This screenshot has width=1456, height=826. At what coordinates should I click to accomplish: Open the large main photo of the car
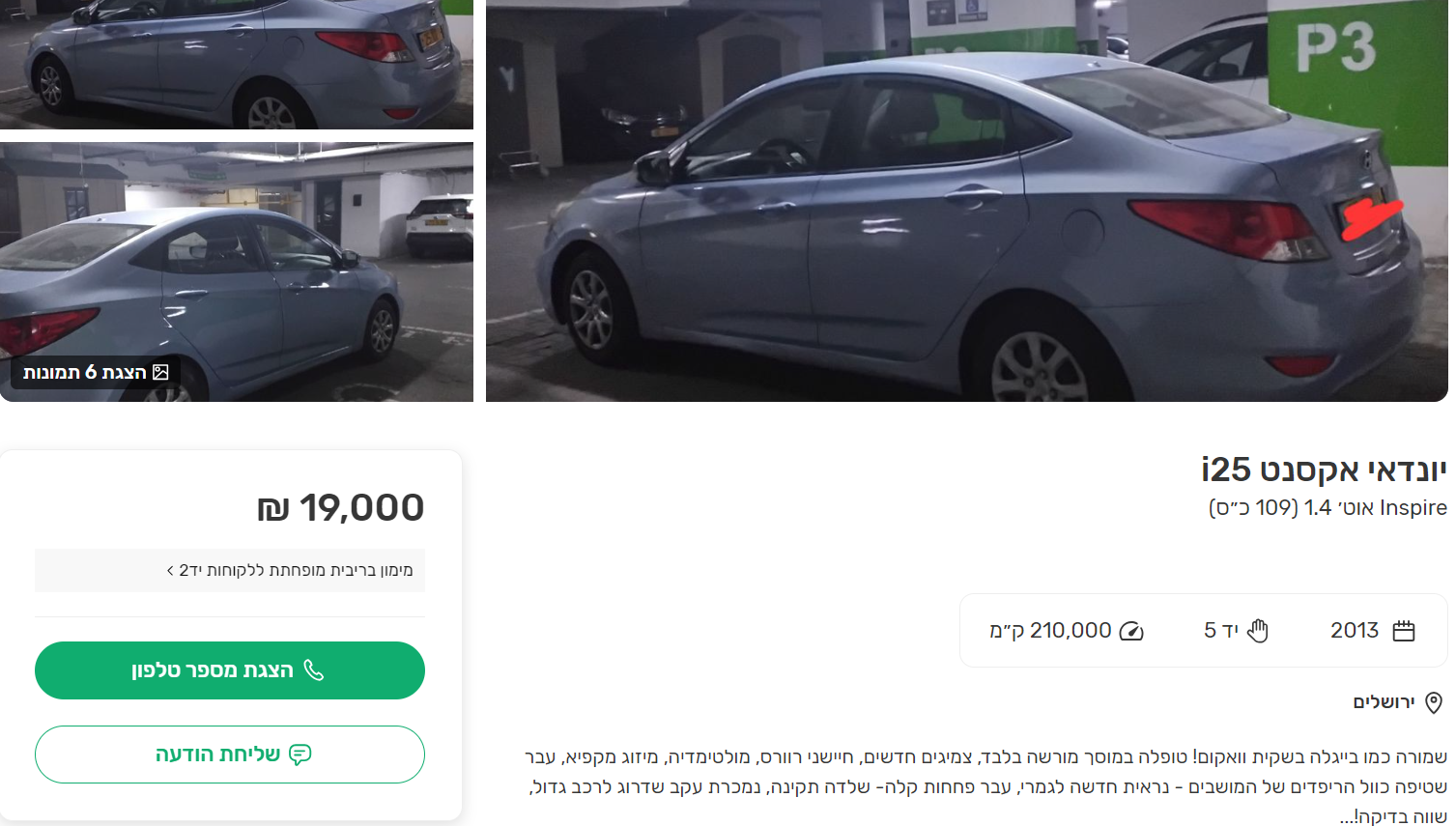click(x=967, y=201)
